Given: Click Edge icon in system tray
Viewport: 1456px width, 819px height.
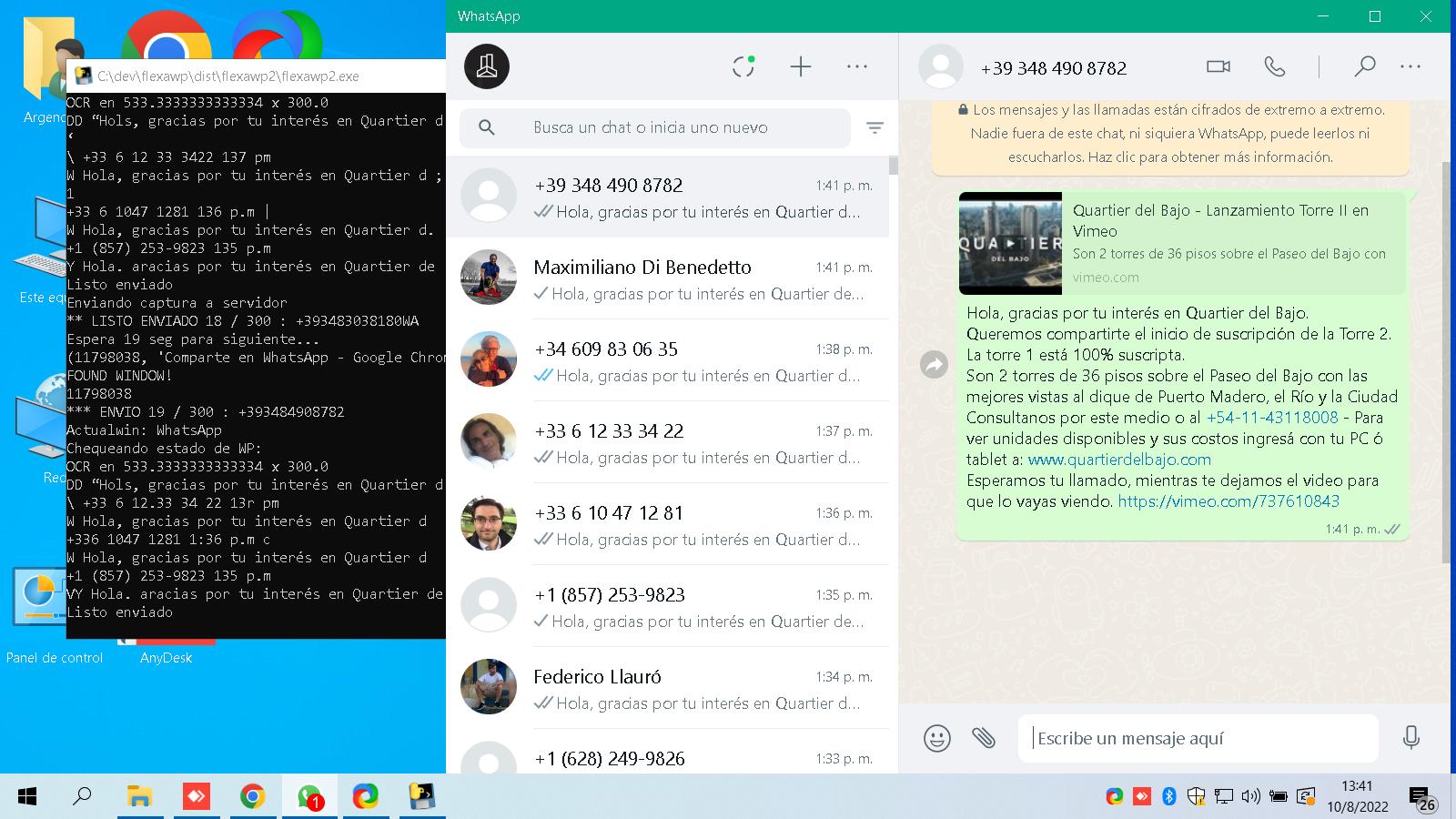Looking at the screenshot, I should (x=1115, y=797).
